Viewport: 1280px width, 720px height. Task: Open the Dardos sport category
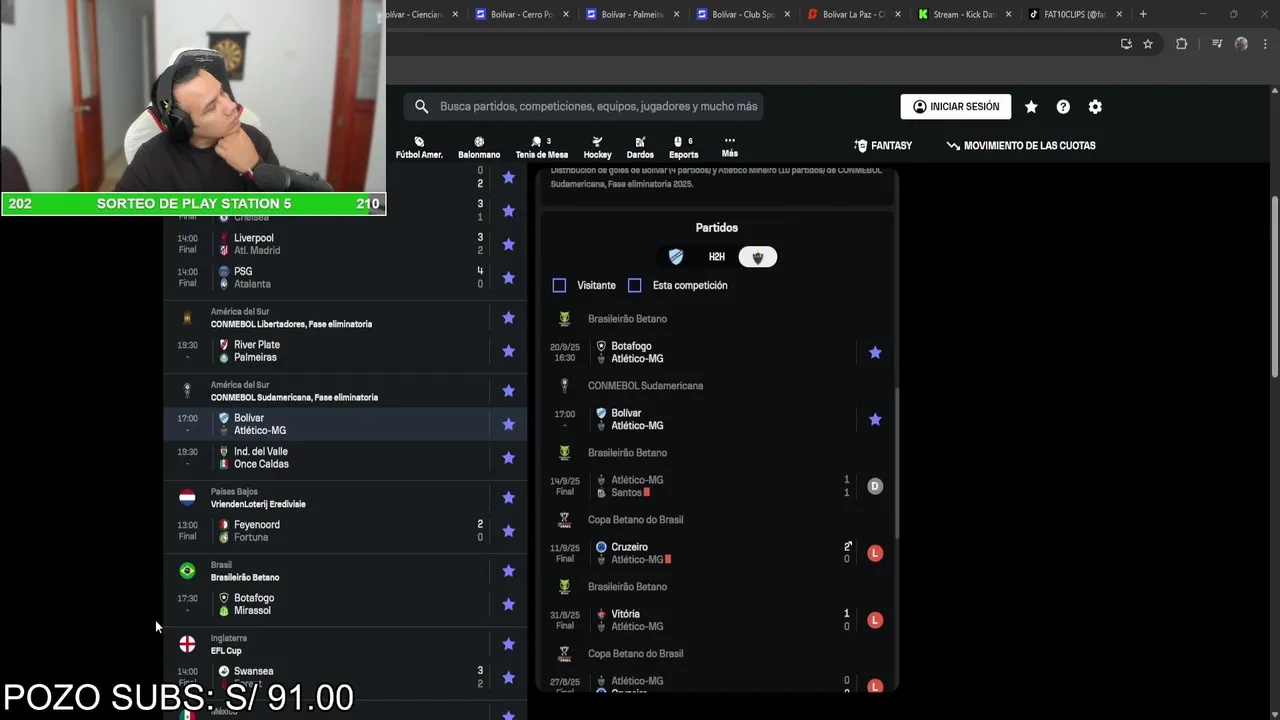tap(640, 147)
